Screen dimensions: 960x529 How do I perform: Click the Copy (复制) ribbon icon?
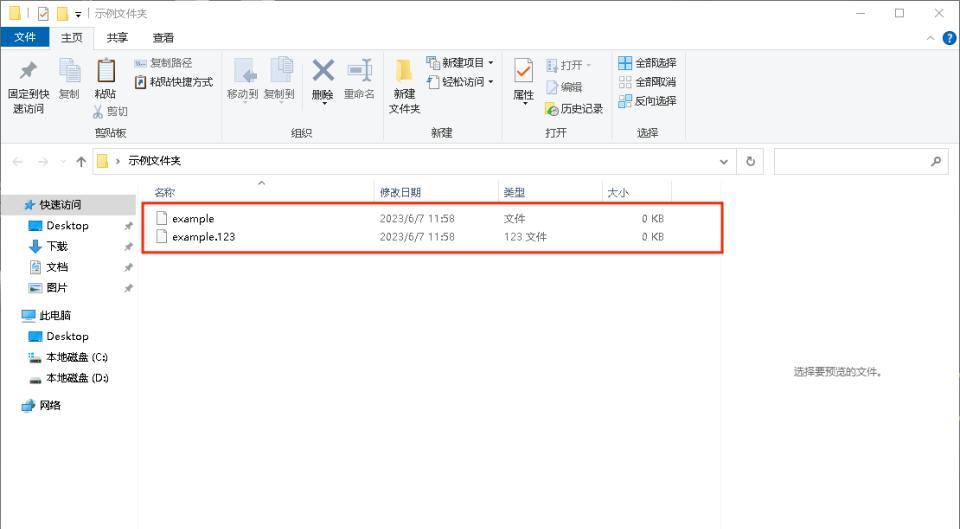[69, 71]
